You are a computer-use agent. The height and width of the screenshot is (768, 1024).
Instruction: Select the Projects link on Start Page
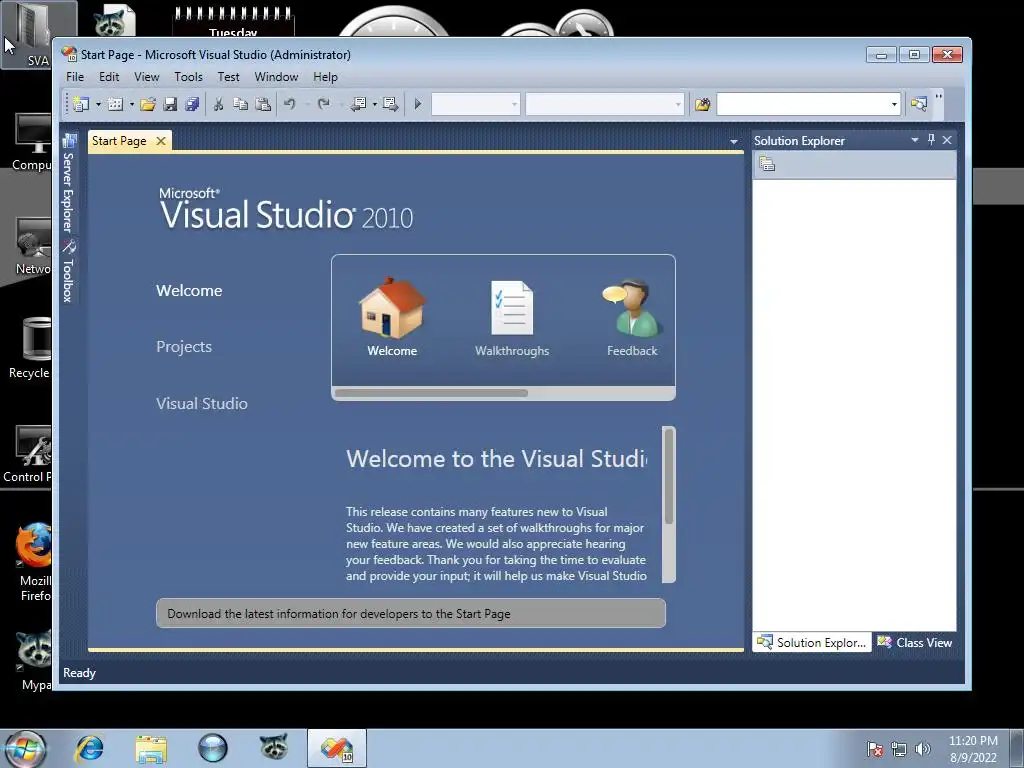pos(184,347)
